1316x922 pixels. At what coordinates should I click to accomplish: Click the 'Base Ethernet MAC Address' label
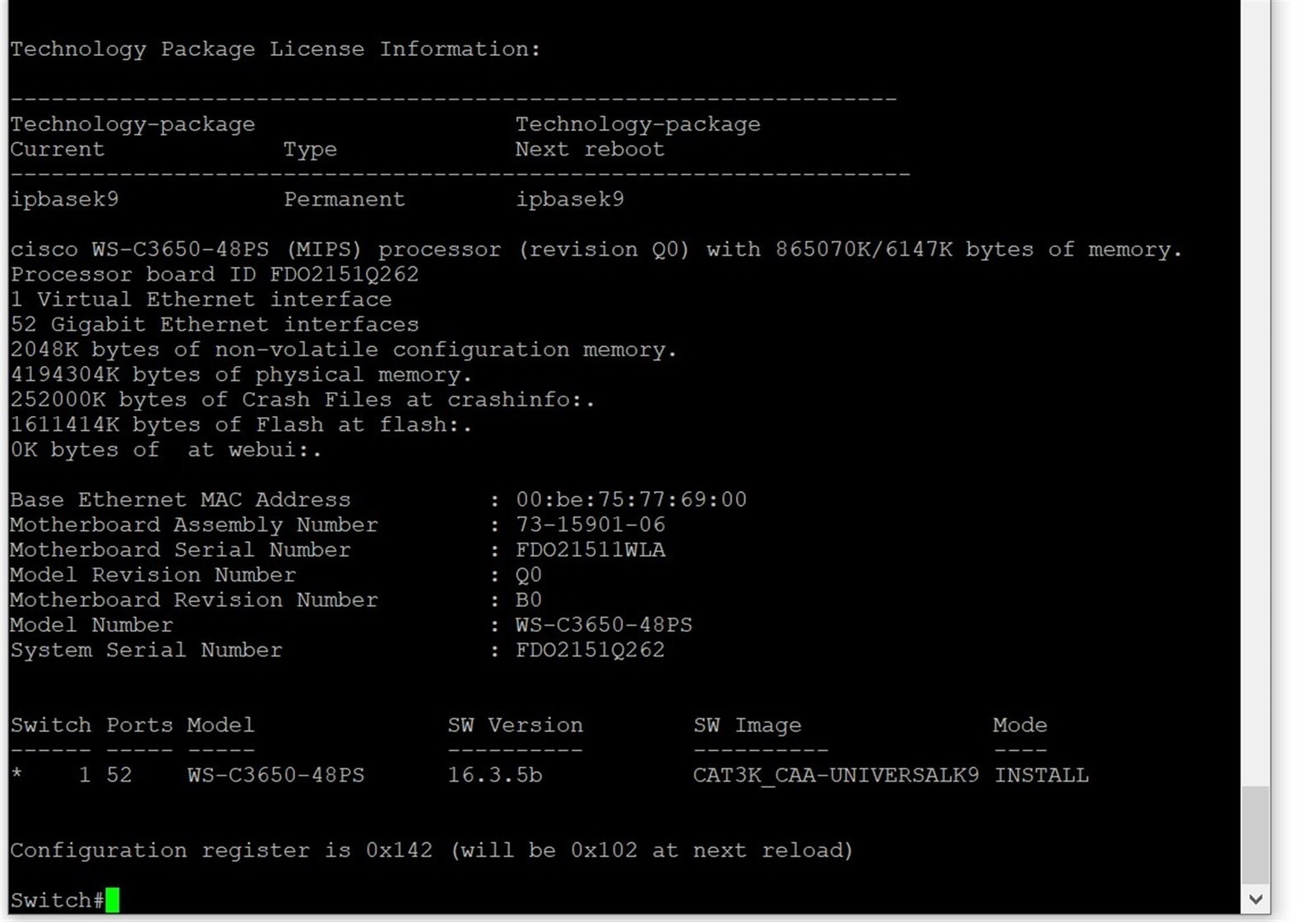(x=180, y=500)
